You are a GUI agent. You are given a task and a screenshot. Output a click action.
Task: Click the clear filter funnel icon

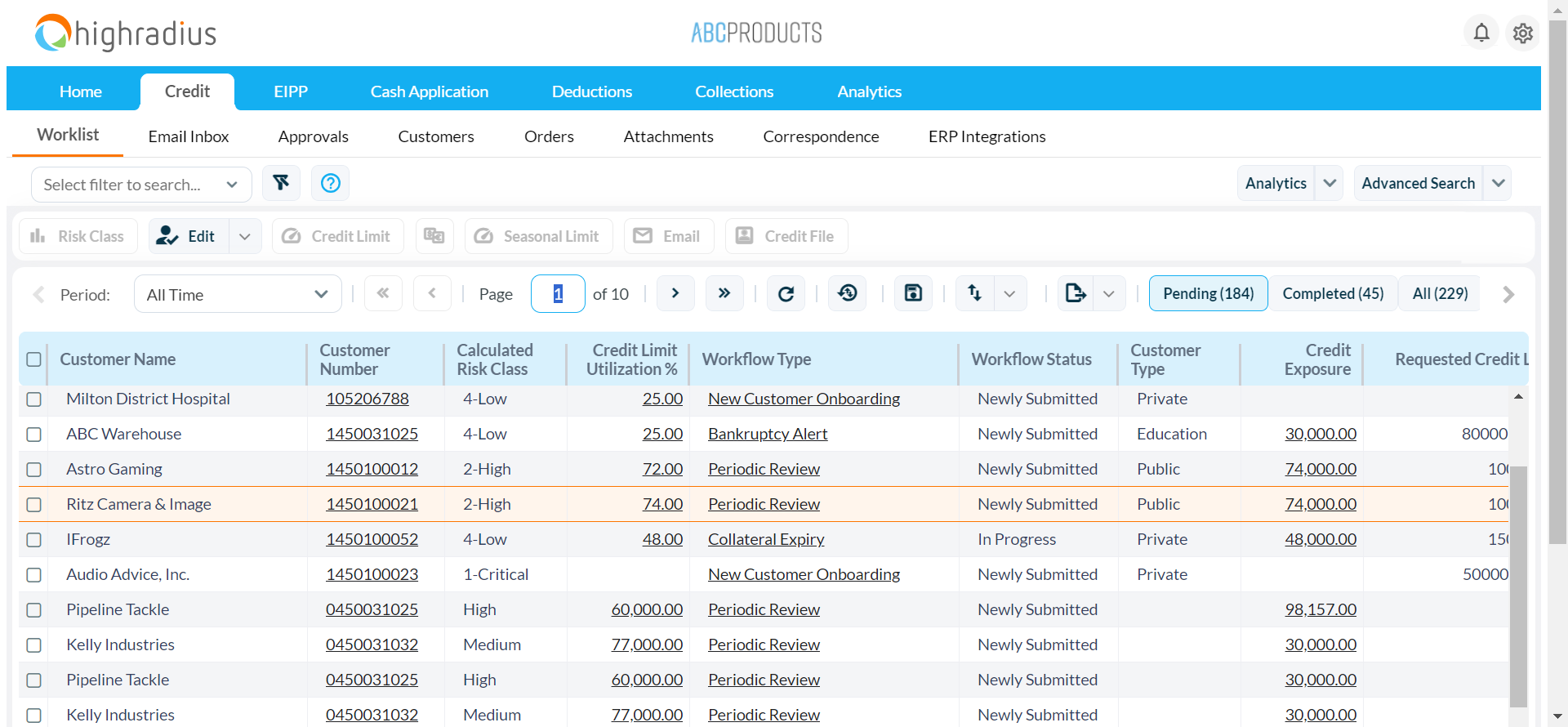281,183
